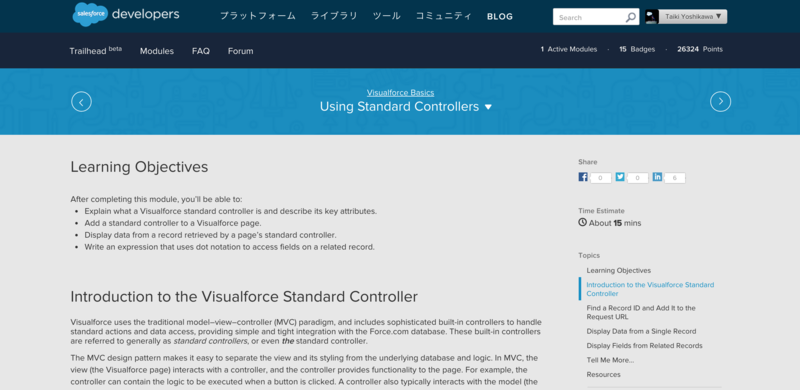The width and height of the screenshot is (800, 390).
Task: Open Forum tab
Action: (x=240, y=51)
